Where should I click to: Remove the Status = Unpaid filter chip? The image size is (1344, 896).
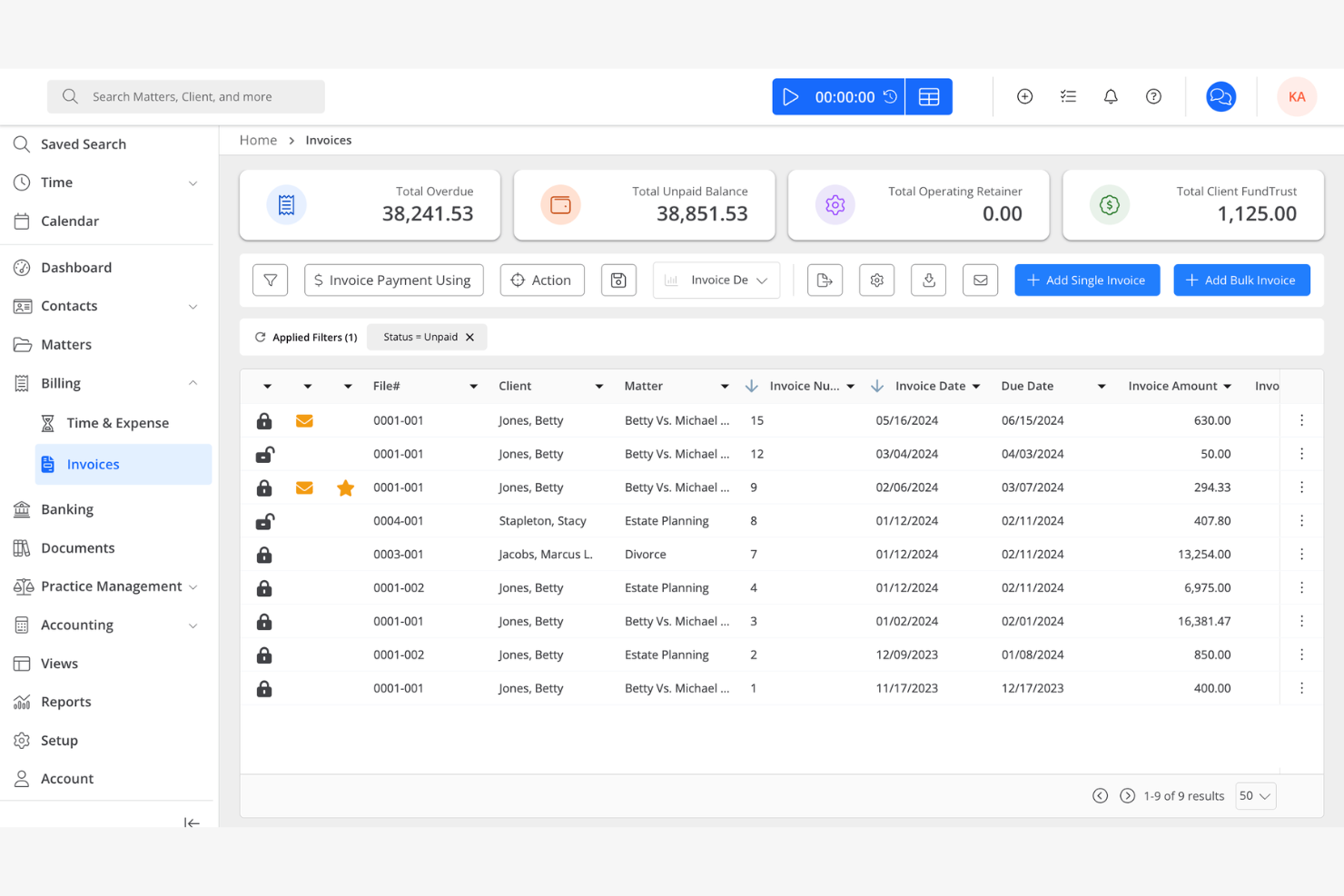(x=469, y=337)
